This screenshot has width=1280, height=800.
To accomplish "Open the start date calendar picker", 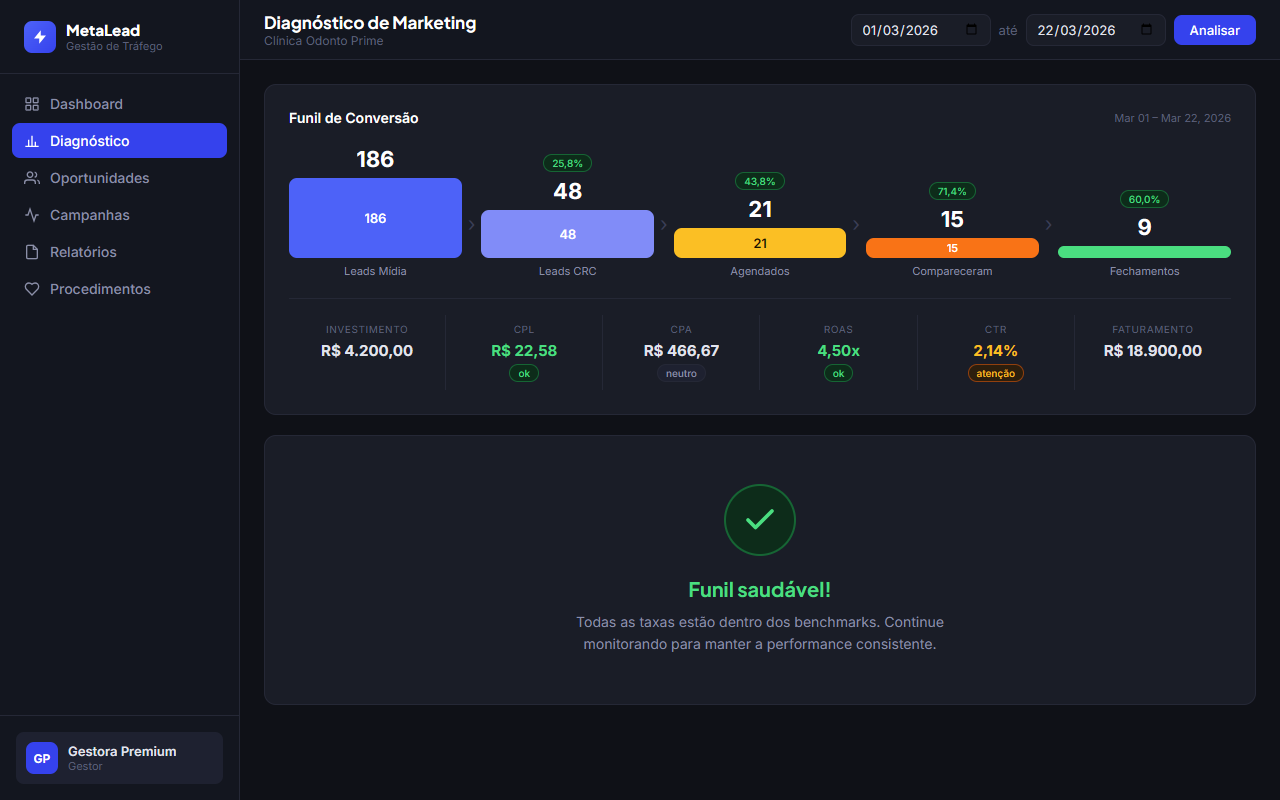I will tap(971, 30).
